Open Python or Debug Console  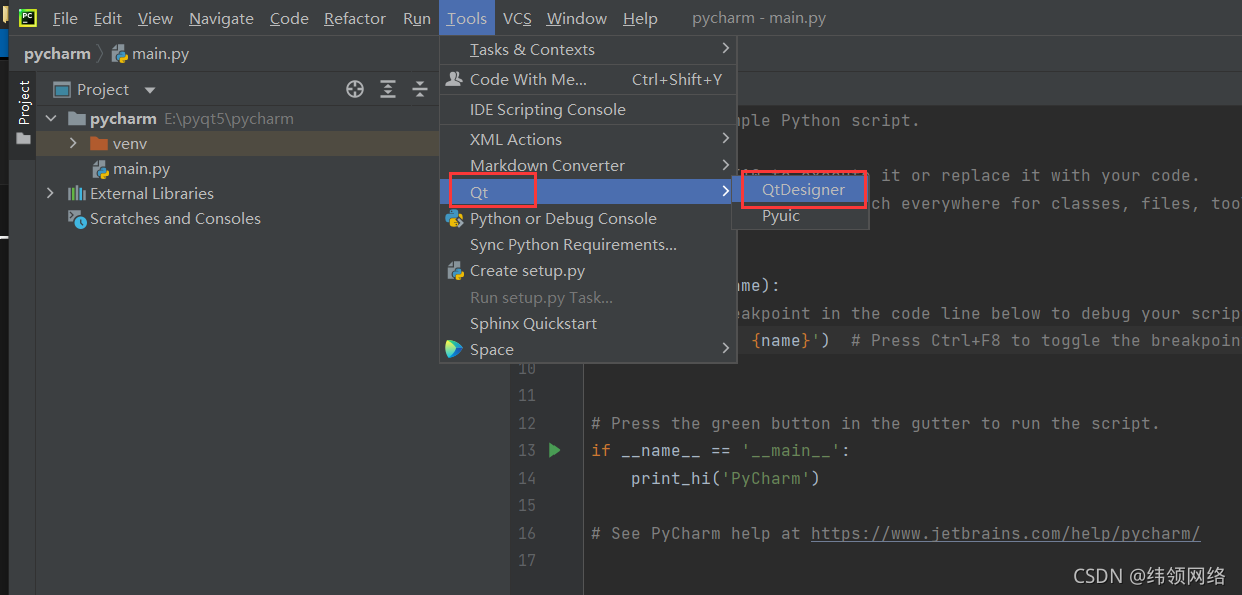[x=588, y=218]
